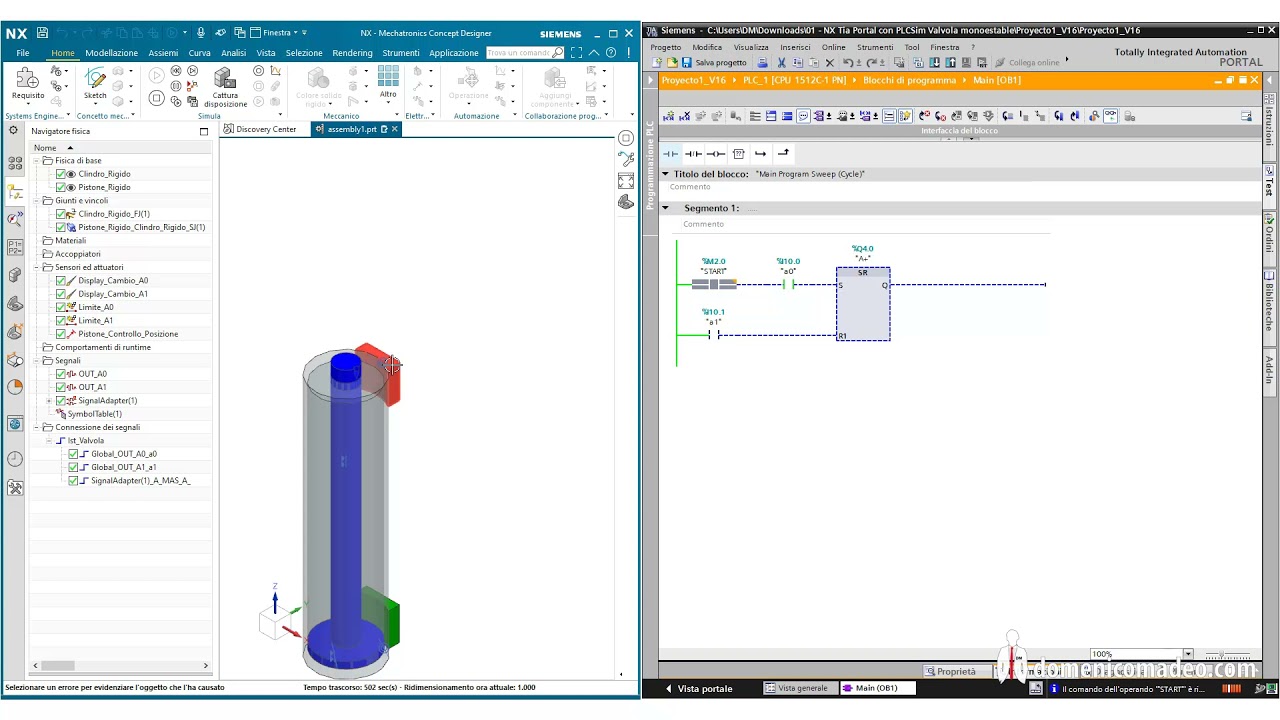Disable the OUT_A0 signal checkbox
The image size is (1280, 720).
62,373
